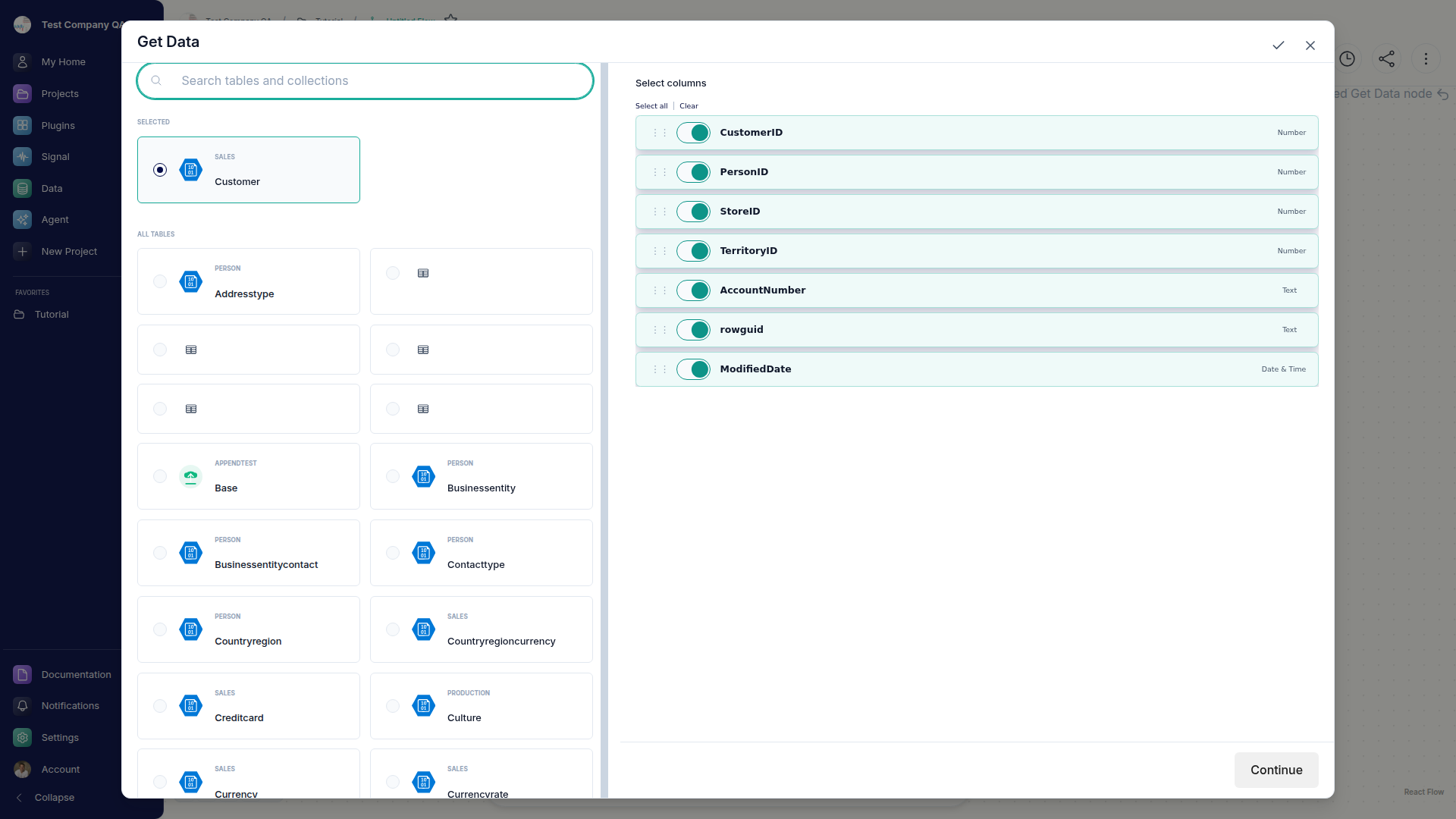Click AccountNumber column name
This screenshot has height=819, width=1456.
pyautogui.click(x=763, y=290)
